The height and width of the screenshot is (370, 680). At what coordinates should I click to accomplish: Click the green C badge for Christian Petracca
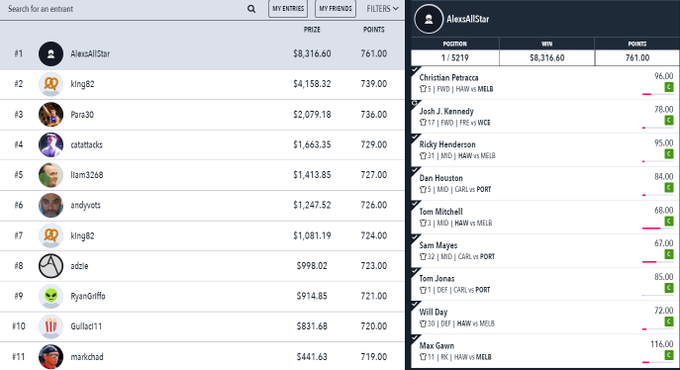tap(669, 87)
